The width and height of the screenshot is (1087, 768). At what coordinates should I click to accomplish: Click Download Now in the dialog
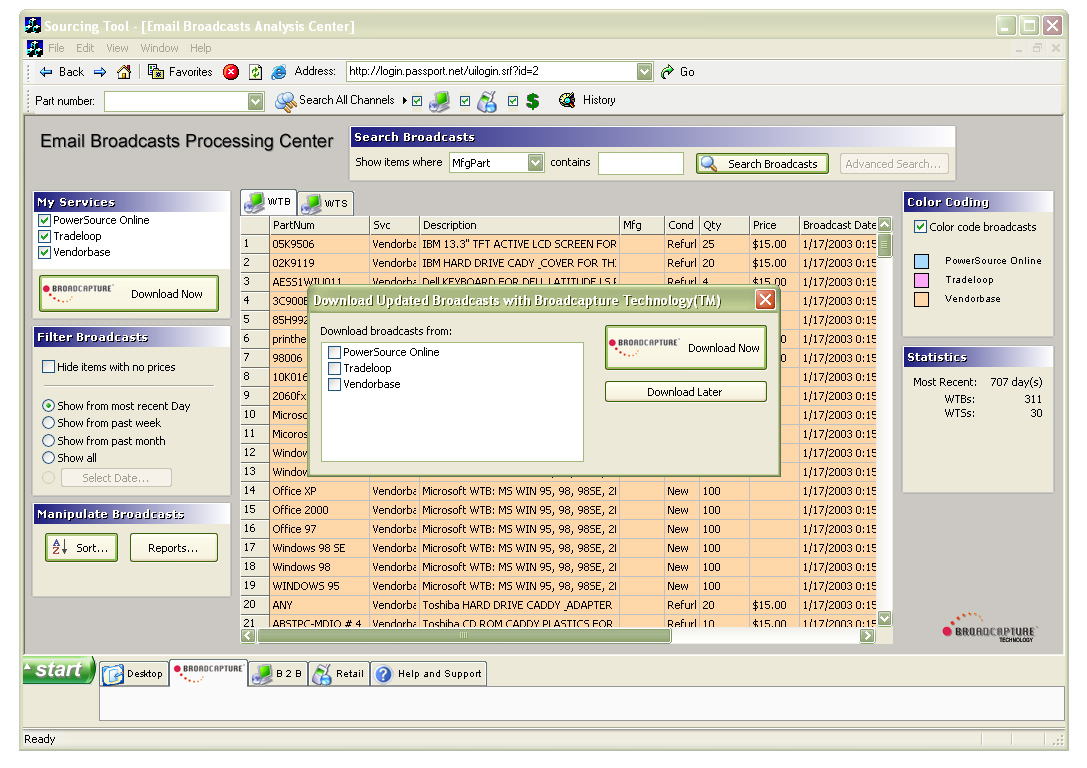click(686, 347)
